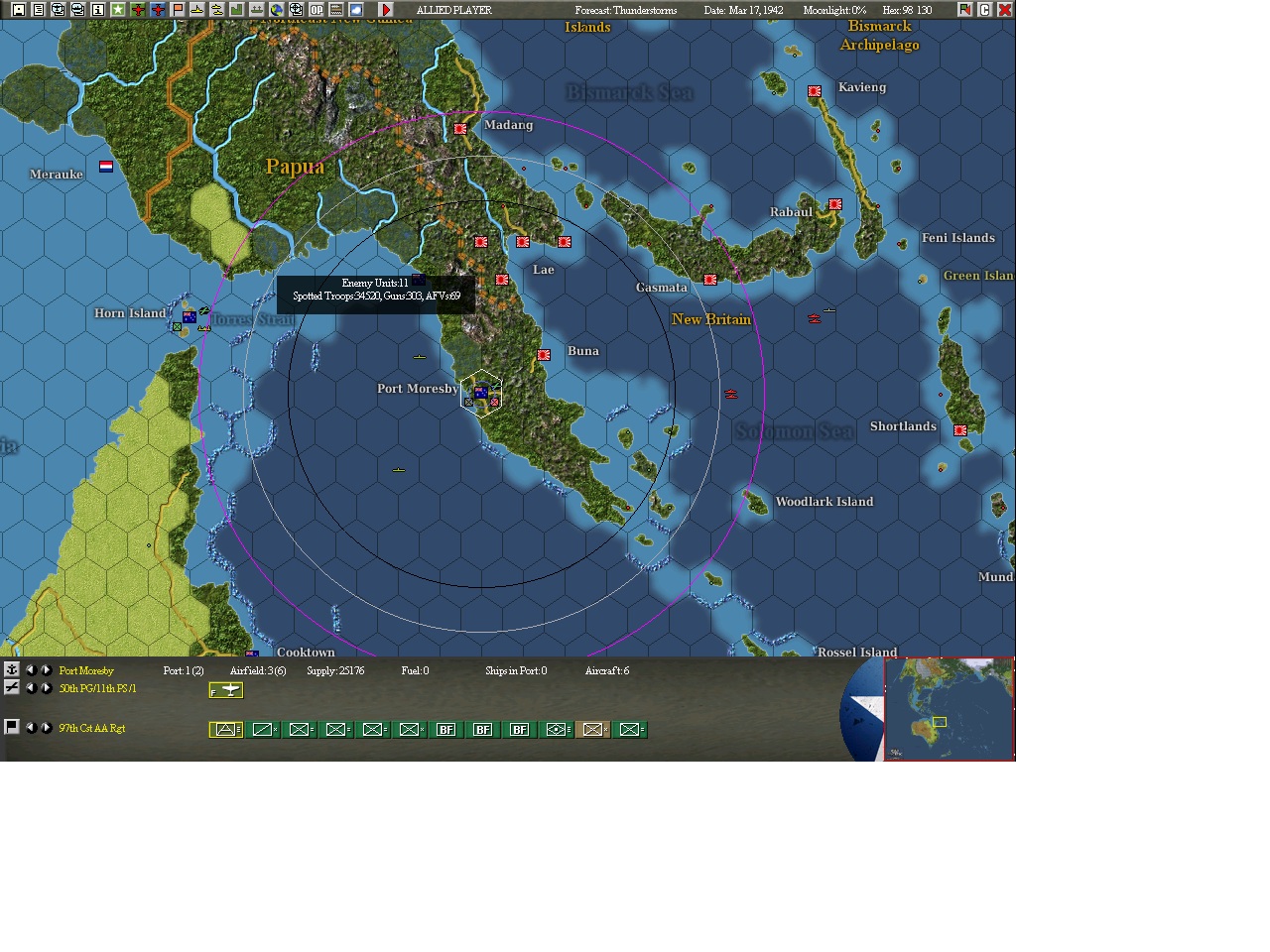Select the fighter squadron 'F' unit icon
Image resolution: width=1270 pixels, height=952 pixels.
point(226,690)
